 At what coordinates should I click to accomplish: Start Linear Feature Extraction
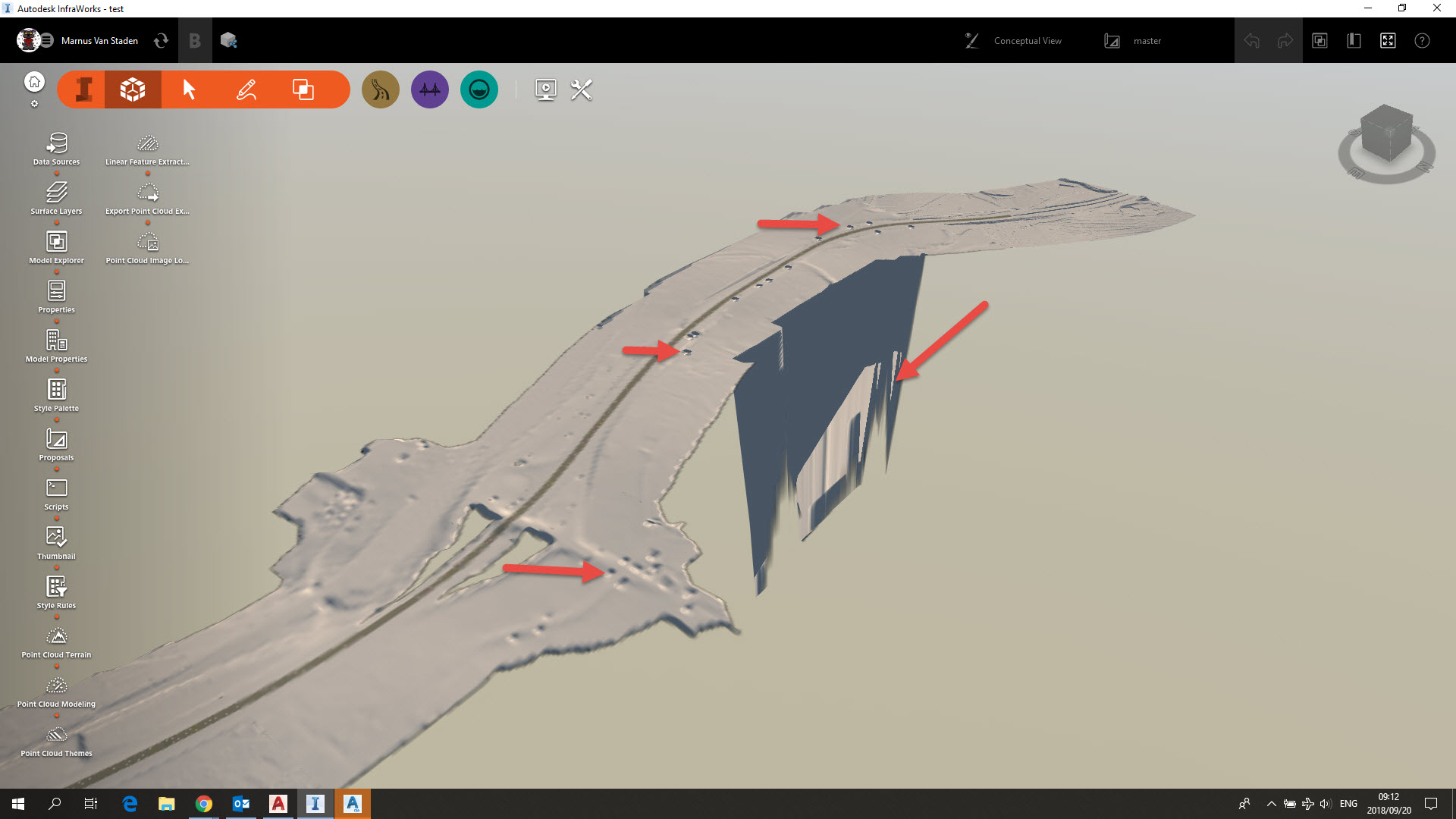pos(148,144)
